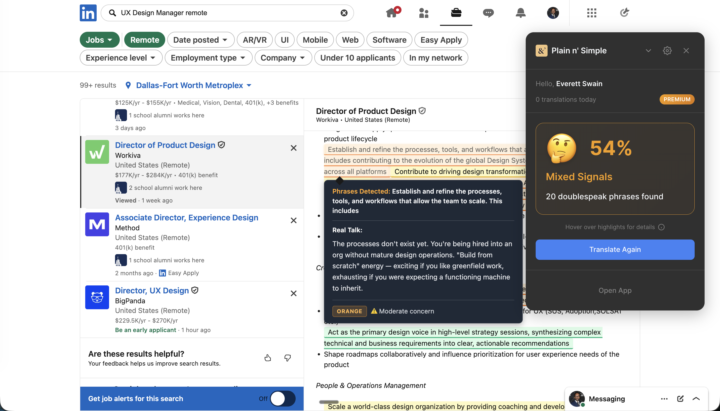Click thumbs up for search results
This screenshot has height=411, width=720.
268,358
